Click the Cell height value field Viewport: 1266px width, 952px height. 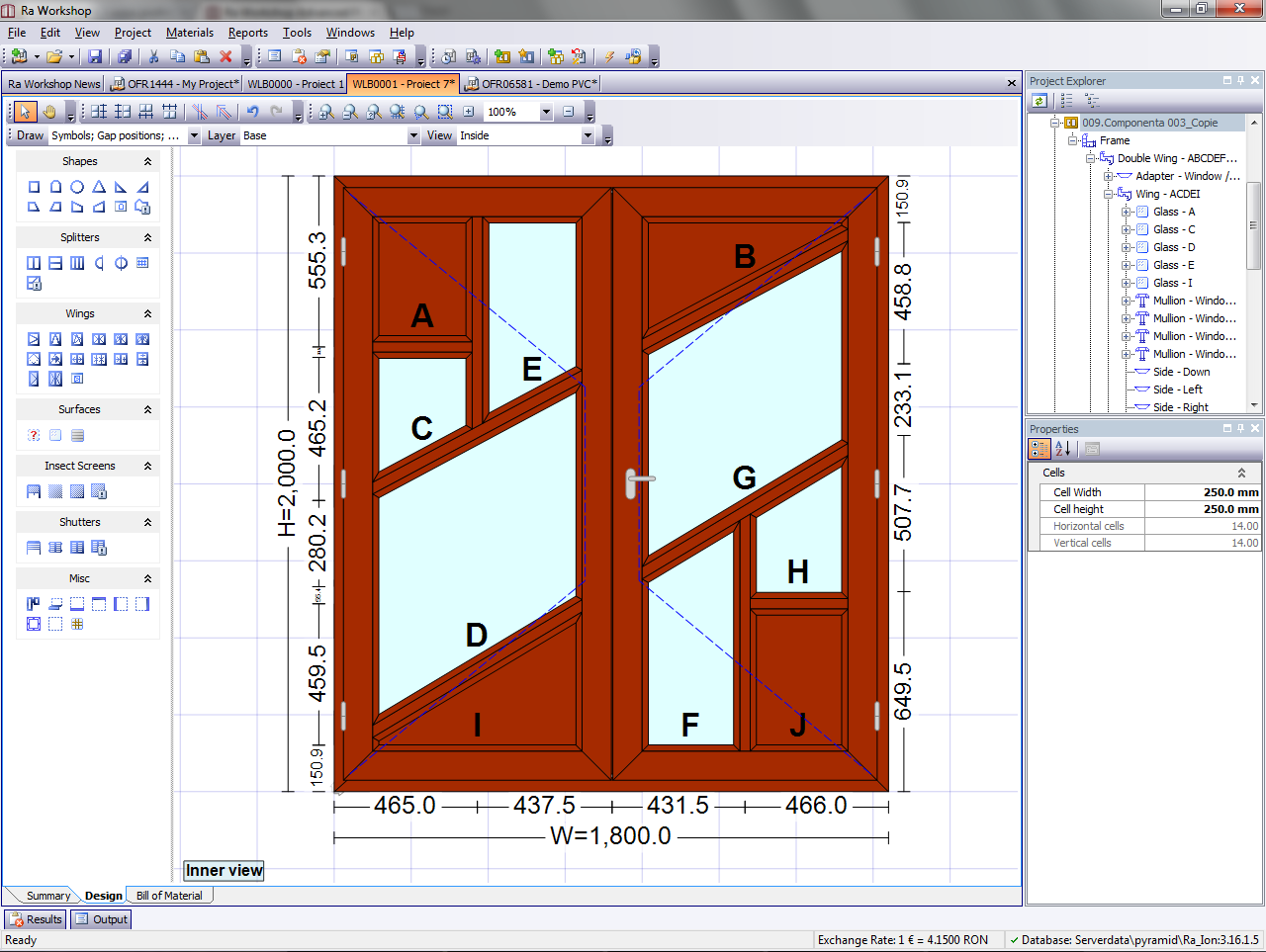tap(1203, 509)
